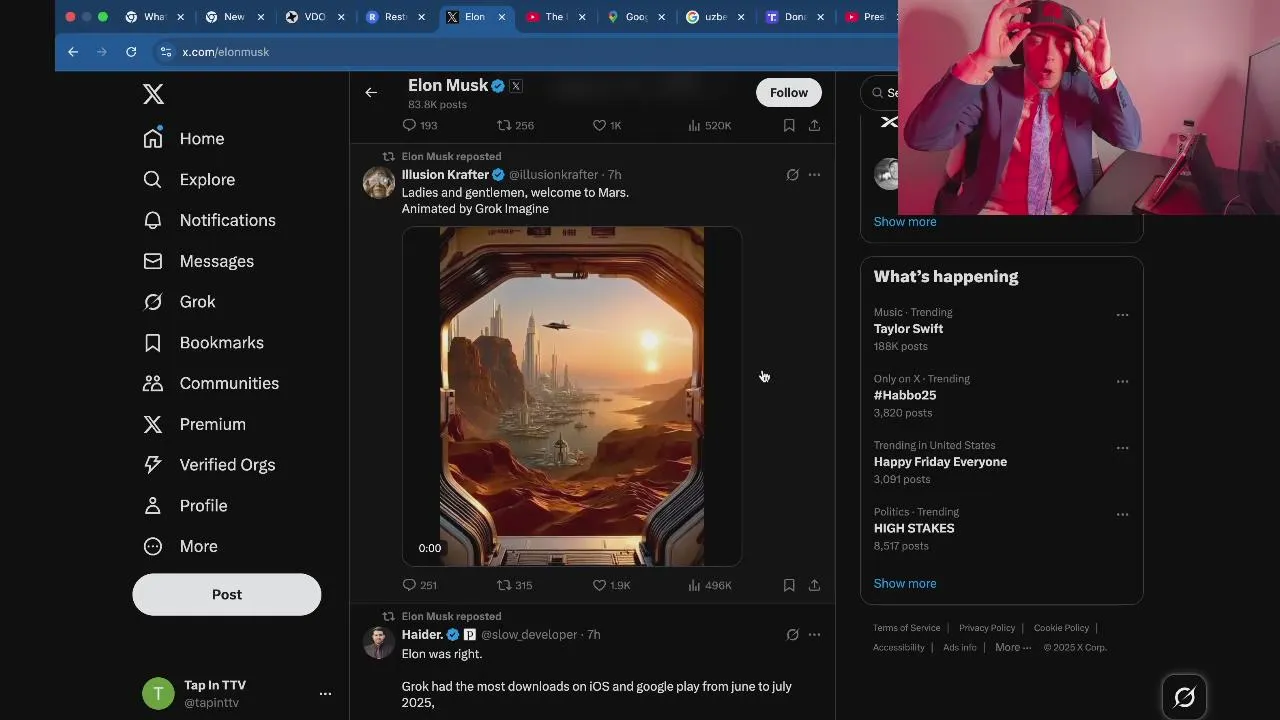Switch to the Restr browser tab

point(395,17)
